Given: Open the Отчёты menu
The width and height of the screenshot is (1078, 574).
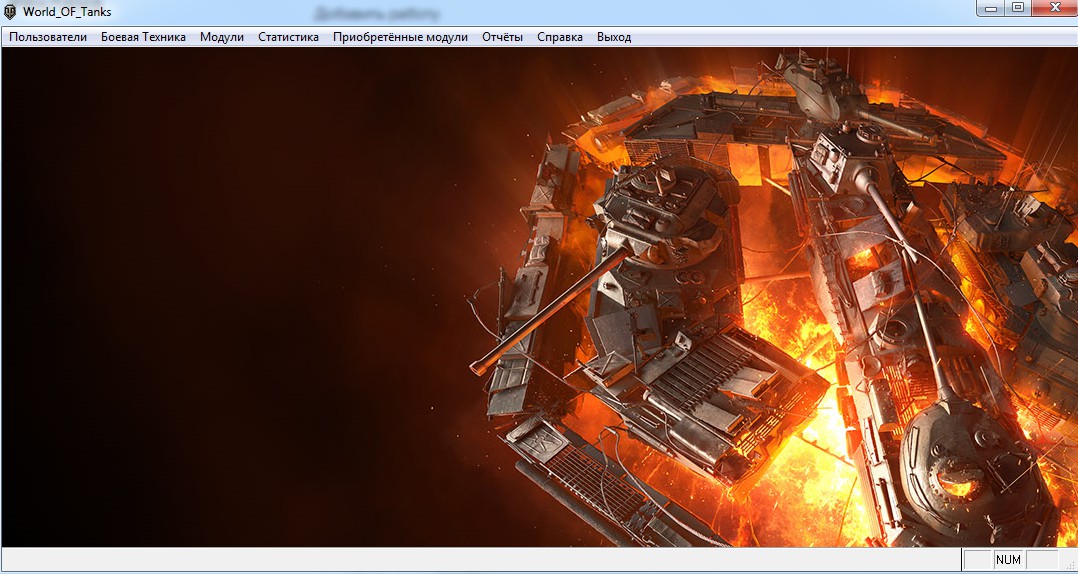Looking at the screenshot, I should [x=503, y=37].
